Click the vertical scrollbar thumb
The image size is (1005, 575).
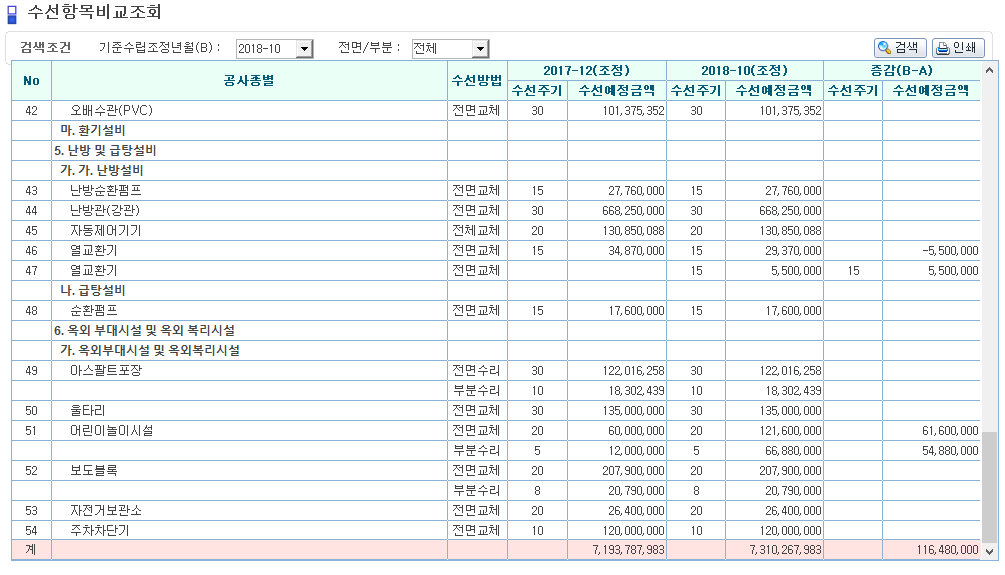coord(990,487)
